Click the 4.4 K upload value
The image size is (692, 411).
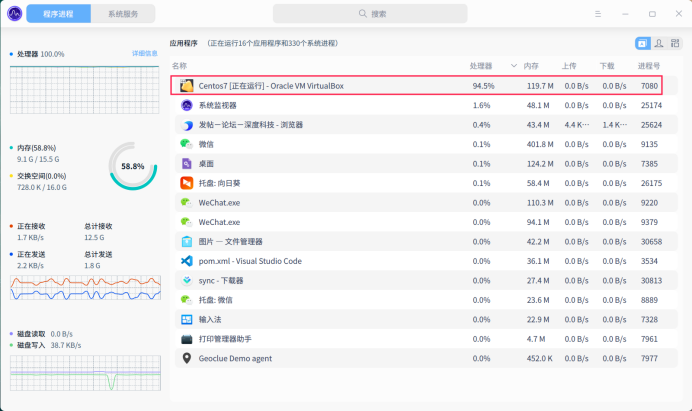[577, 125]
